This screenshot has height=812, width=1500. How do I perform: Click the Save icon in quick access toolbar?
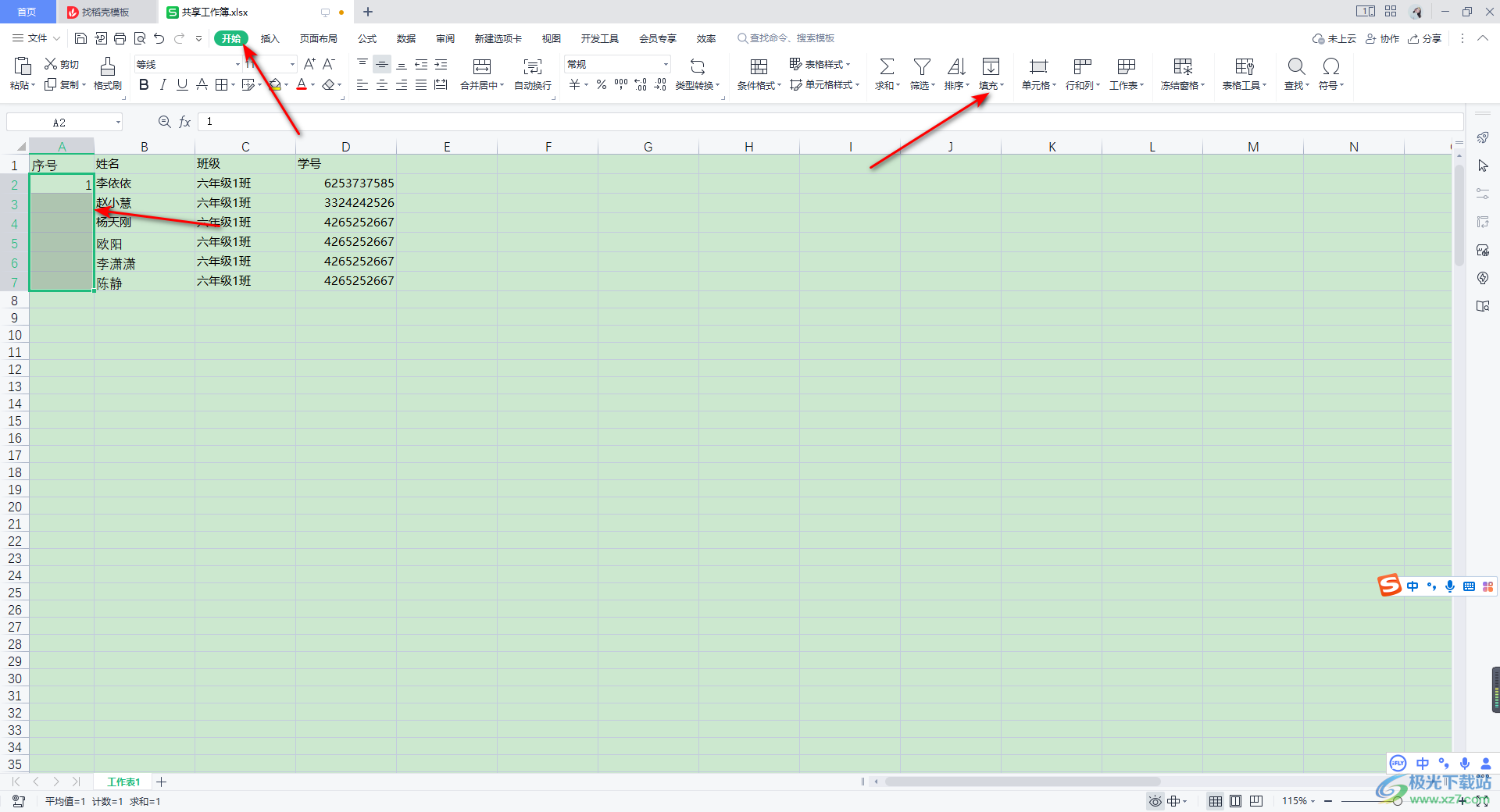coord(80,38)
